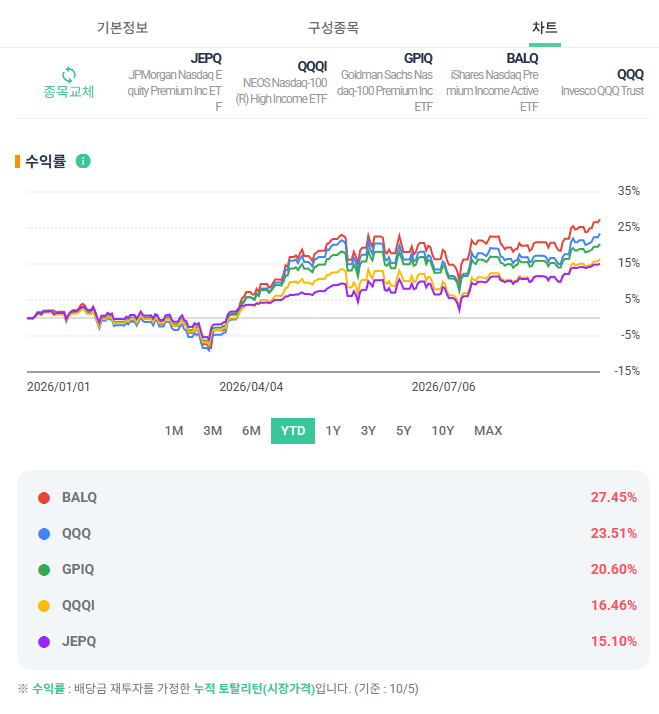The image size is (659, 714).
Task: Click the 23.51% return value
Action: [x=613, y=533]
